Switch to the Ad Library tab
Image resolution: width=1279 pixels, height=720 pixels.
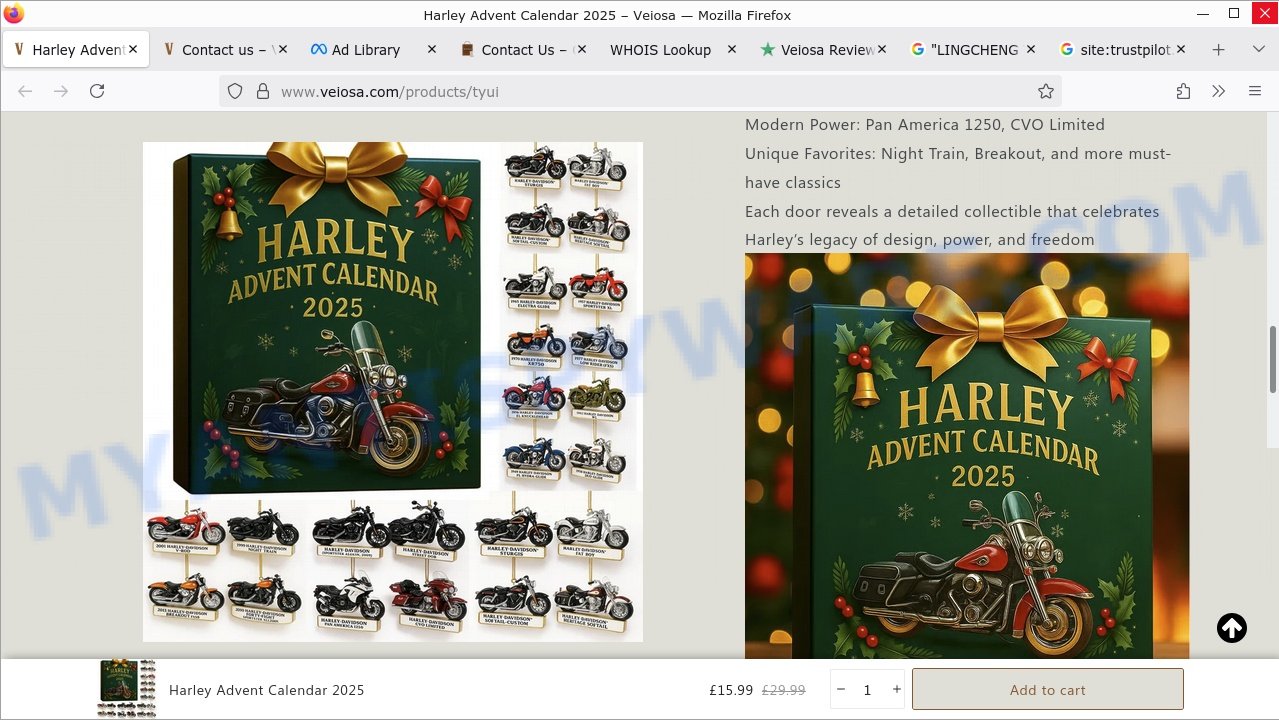pos(365,50)
